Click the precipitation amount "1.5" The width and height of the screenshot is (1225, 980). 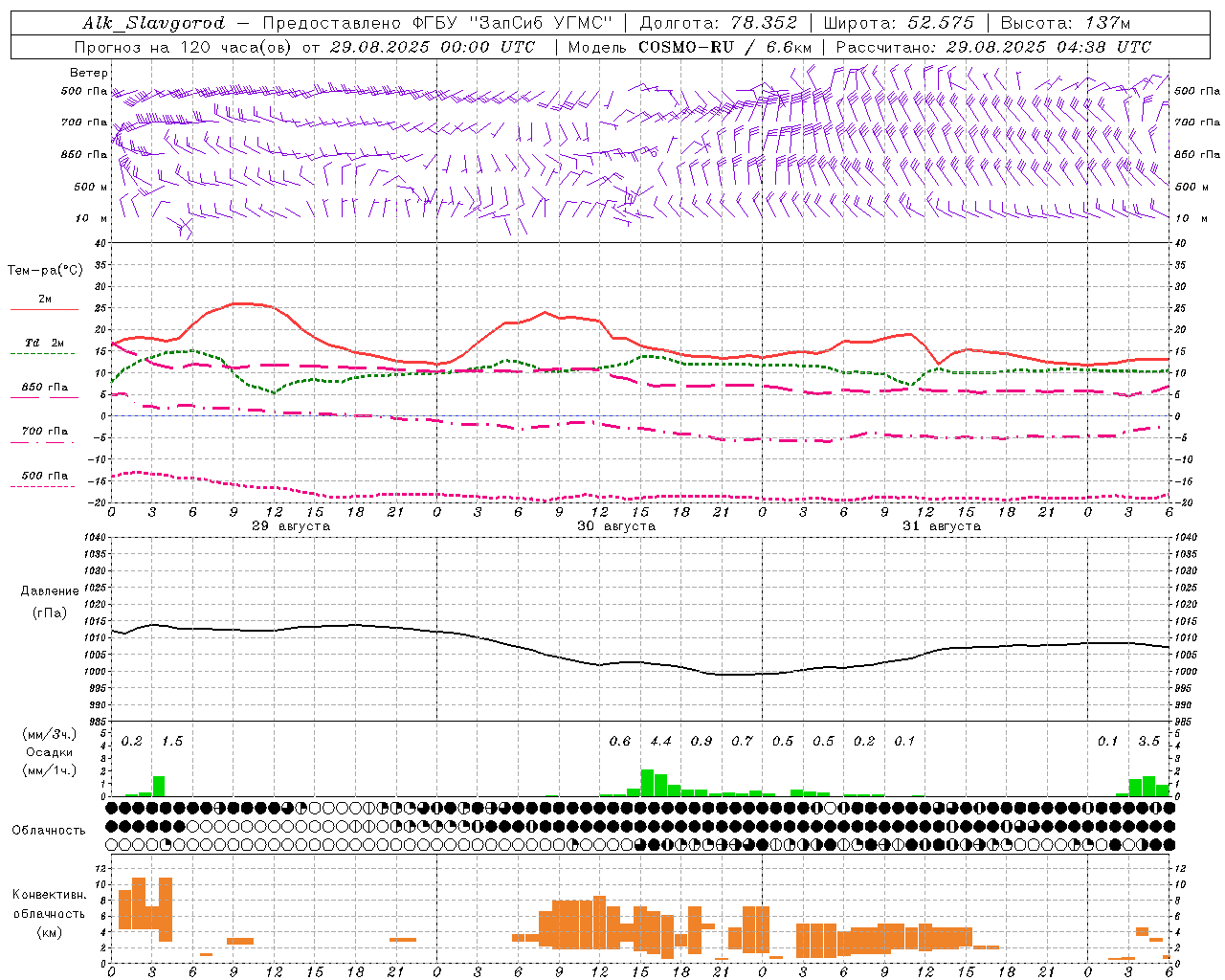[x=172, y=741]
